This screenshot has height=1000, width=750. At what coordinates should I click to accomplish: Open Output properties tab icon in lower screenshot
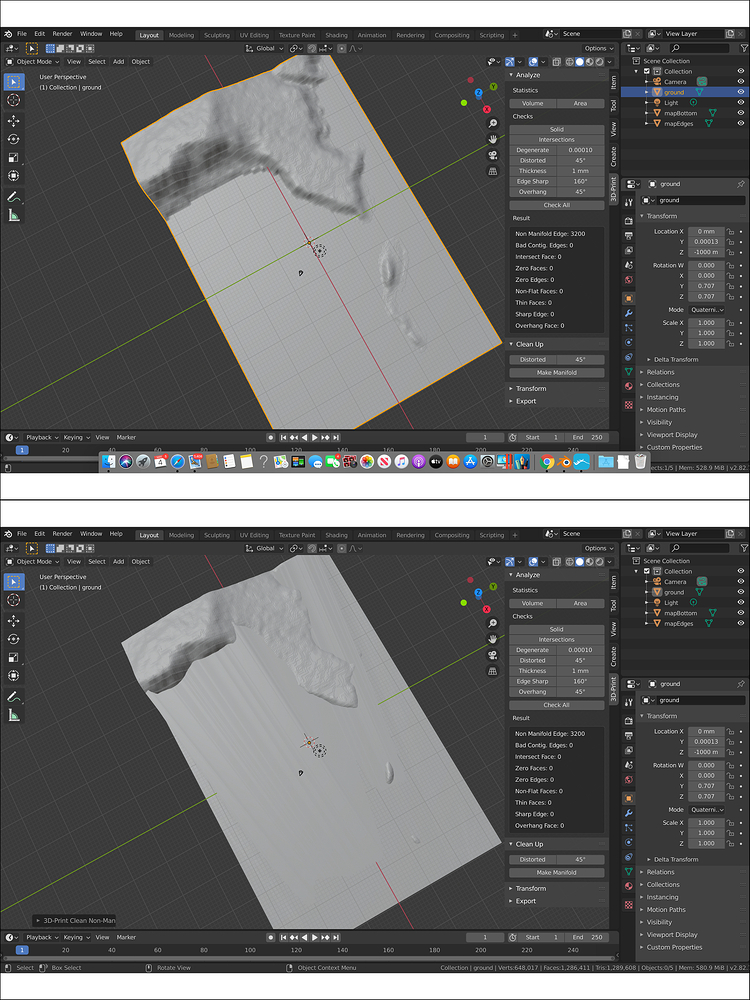click(x=629, y=735)
